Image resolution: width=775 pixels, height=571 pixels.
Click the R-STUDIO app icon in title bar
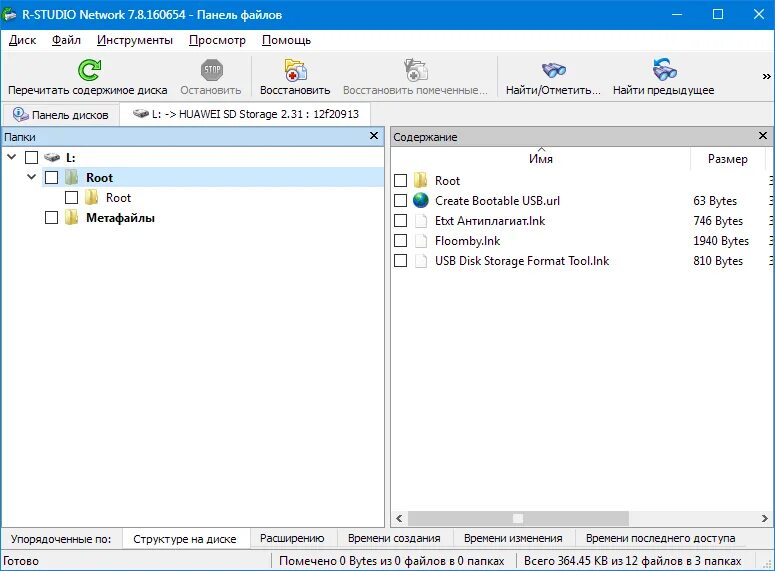pos(9,15)
